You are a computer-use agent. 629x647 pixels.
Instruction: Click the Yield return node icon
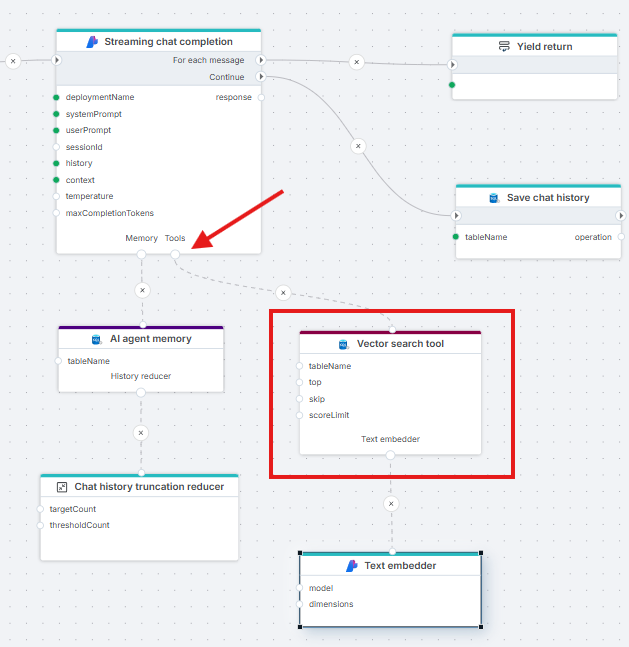tap(504, 46)
